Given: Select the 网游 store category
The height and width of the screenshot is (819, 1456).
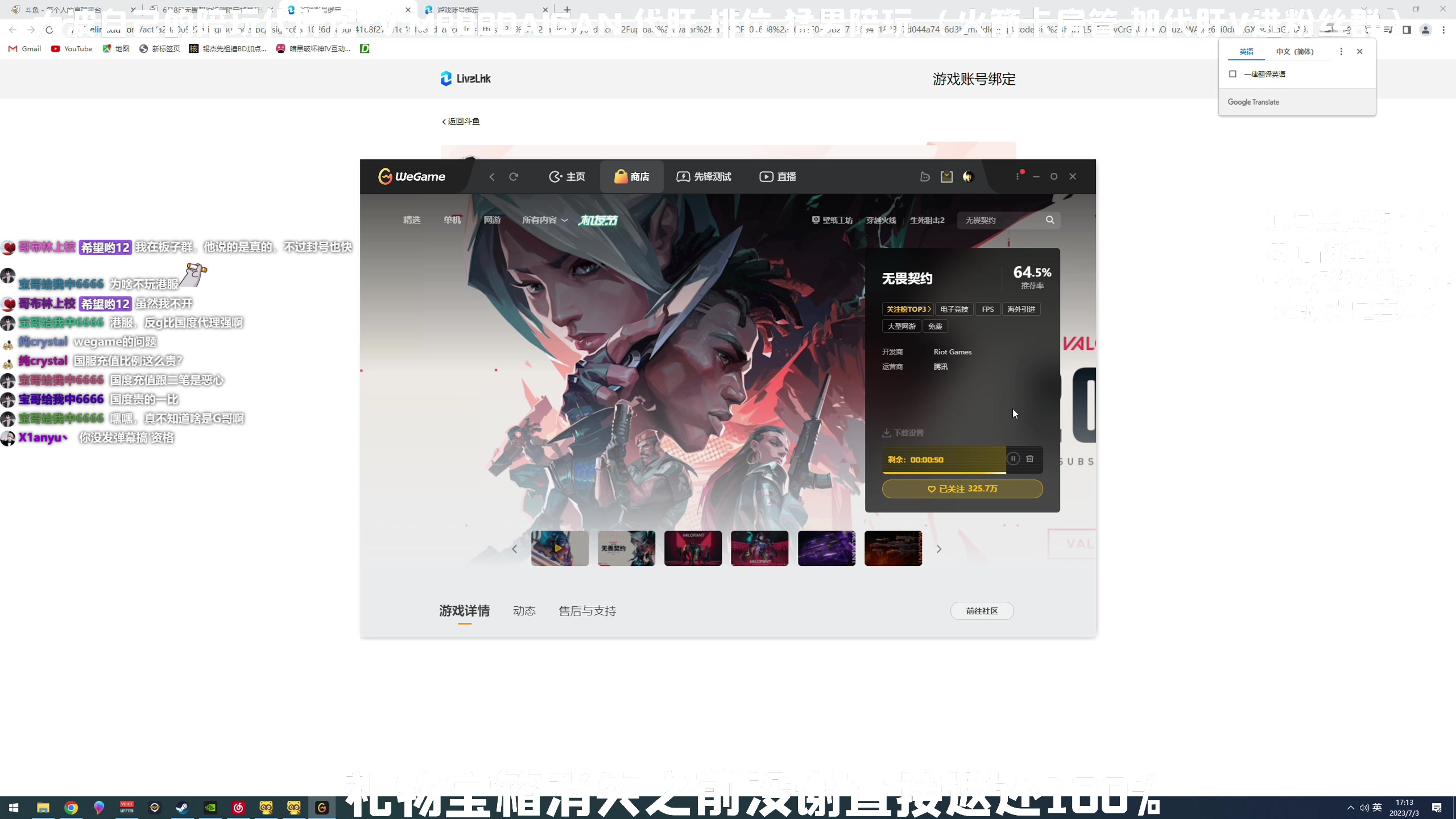Looking at the screenshot, I should click(493, 220).
